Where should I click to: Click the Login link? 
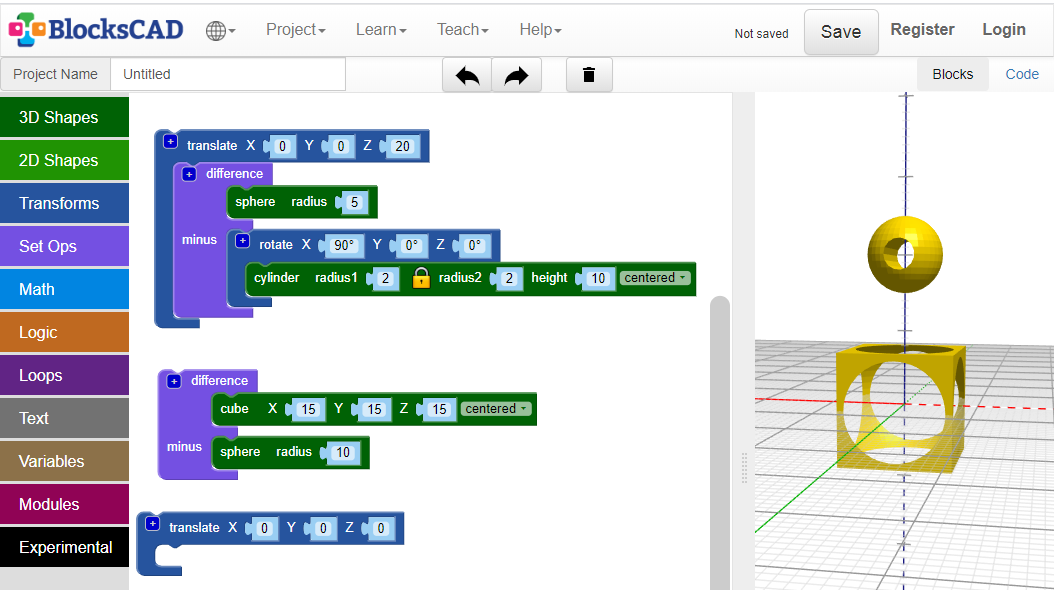tap(1003, 30)
